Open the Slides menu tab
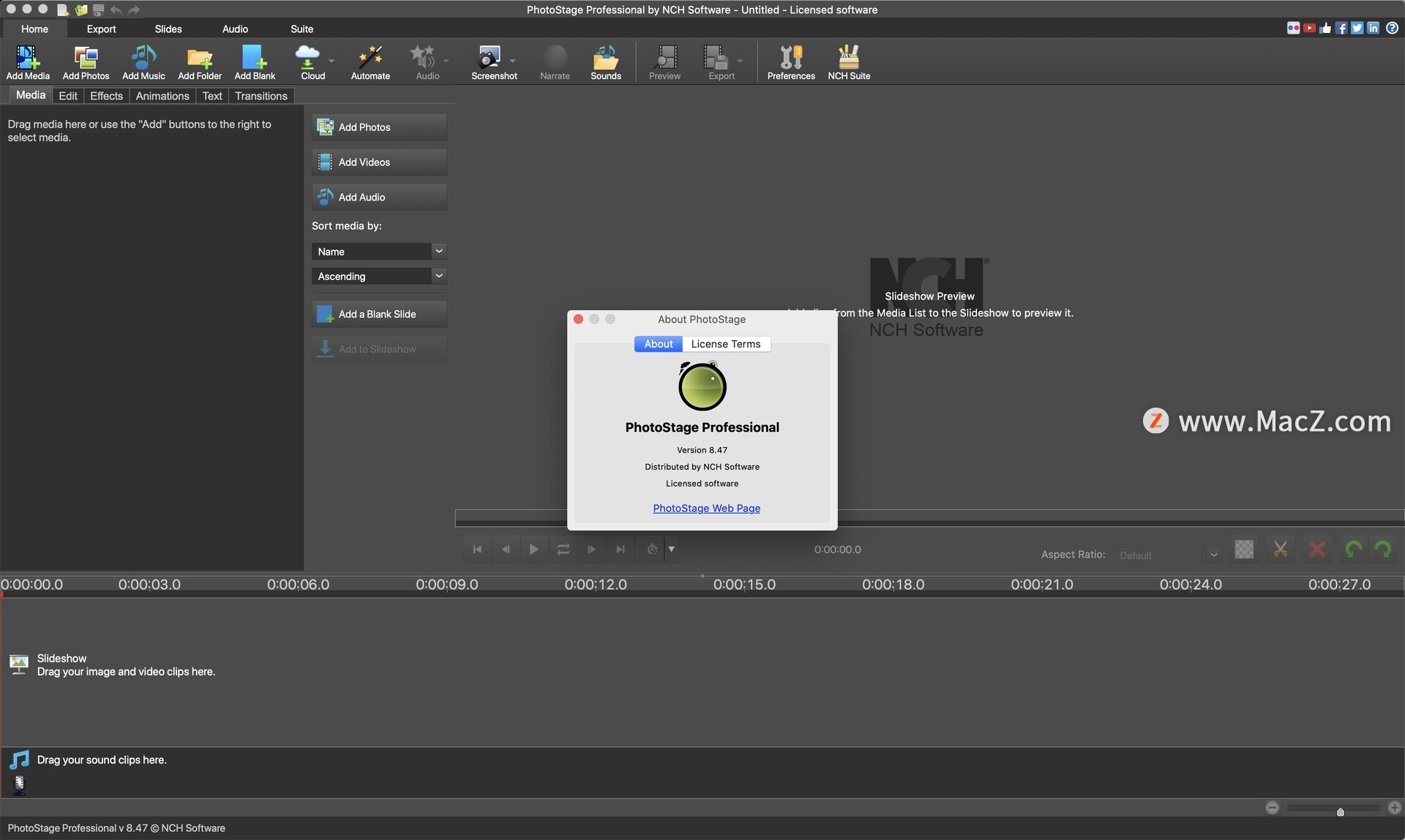 [168, 29]
